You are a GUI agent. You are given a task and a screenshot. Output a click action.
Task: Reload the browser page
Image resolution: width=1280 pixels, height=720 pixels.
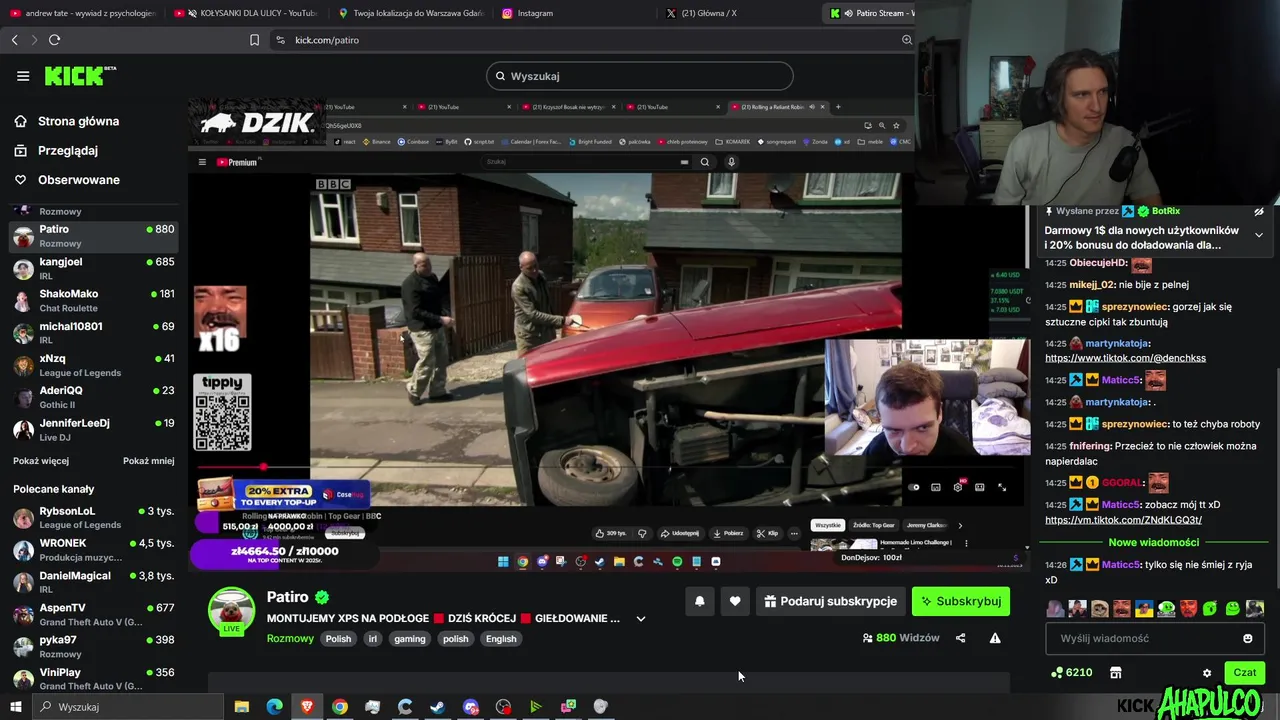54,40
